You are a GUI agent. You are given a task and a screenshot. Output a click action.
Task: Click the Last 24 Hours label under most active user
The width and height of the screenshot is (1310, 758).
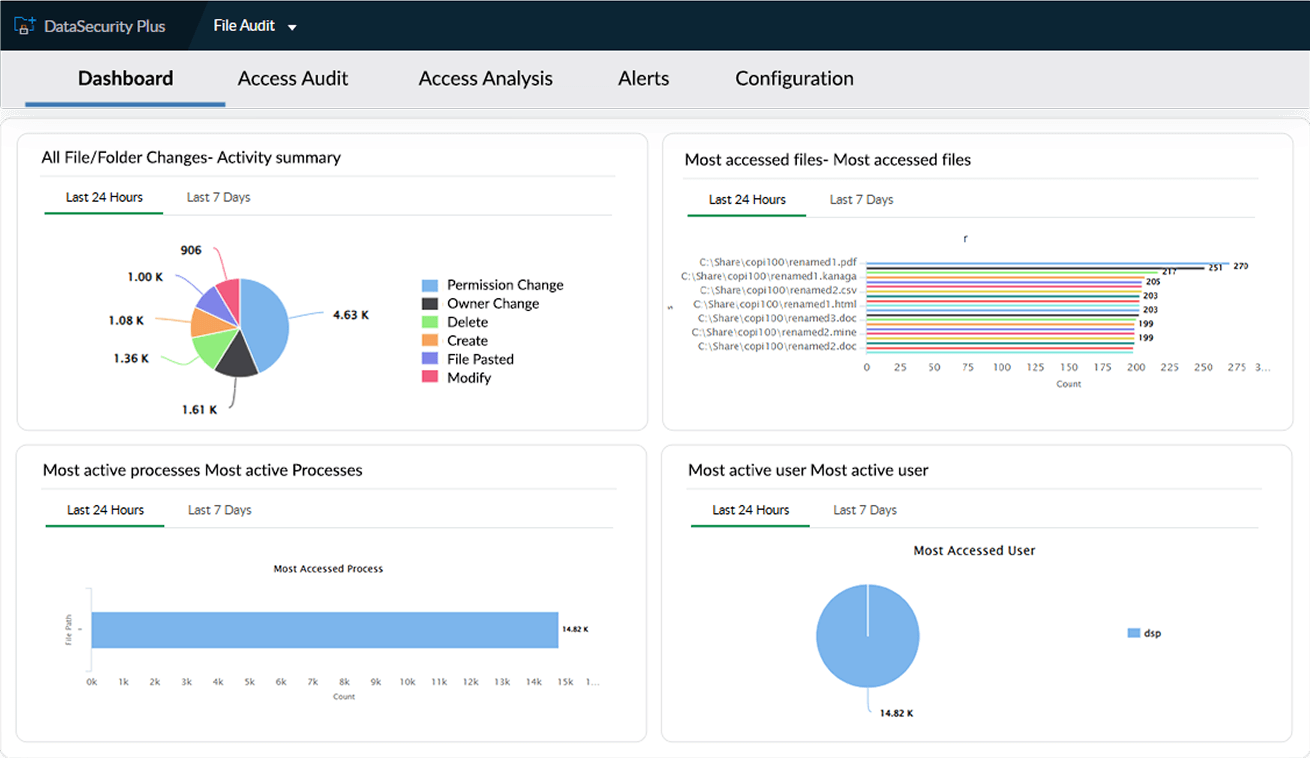click(x=749, y=509)
